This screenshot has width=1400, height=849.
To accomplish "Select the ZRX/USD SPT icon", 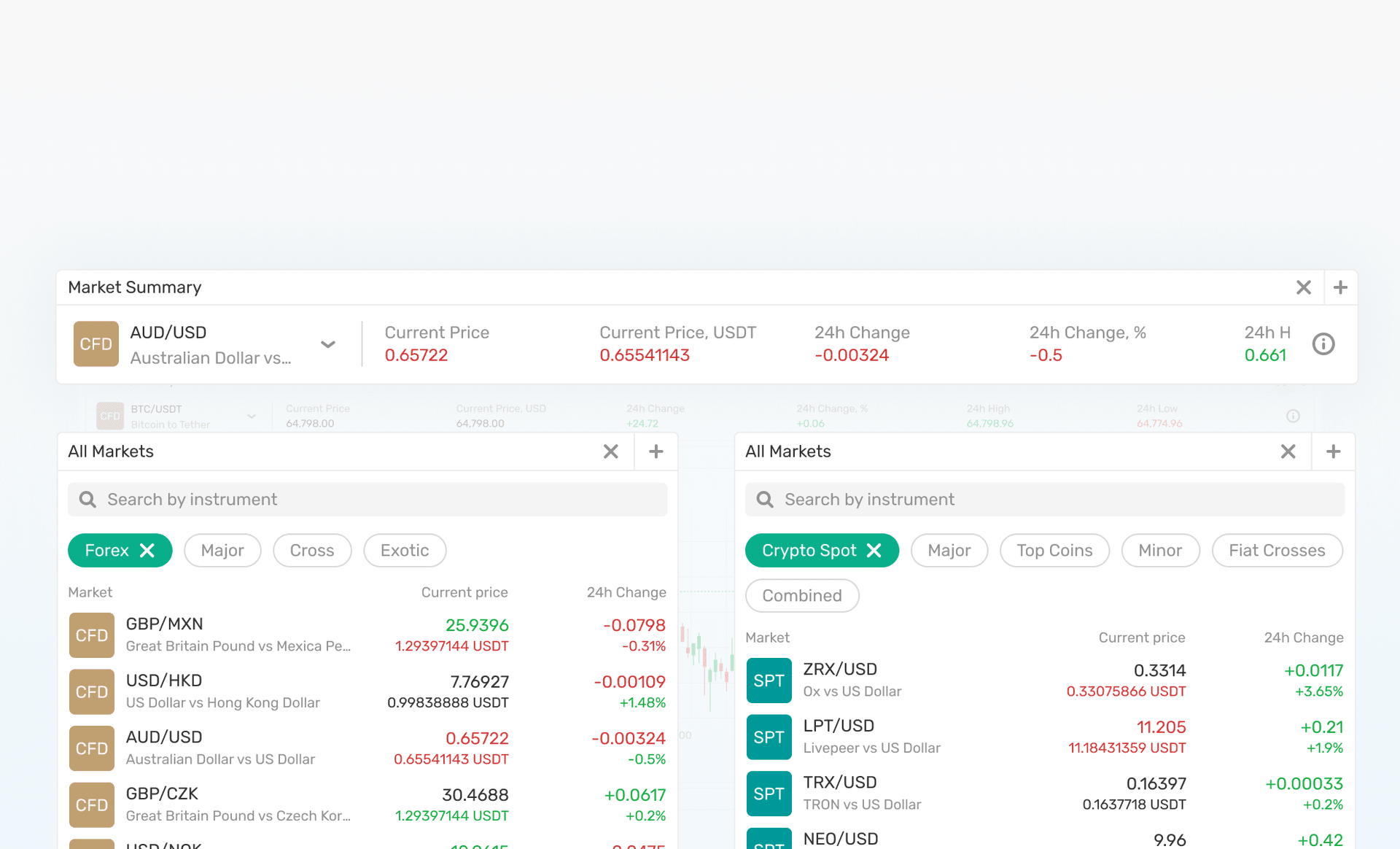I will pyautogui.click(x=769, y=681).
